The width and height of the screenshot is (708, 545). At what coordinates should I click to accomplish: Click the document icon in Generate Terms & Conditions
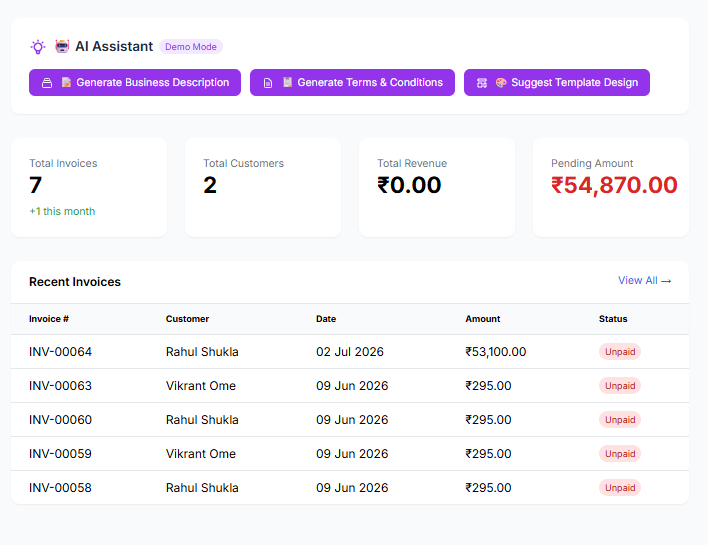click(268, 83)
